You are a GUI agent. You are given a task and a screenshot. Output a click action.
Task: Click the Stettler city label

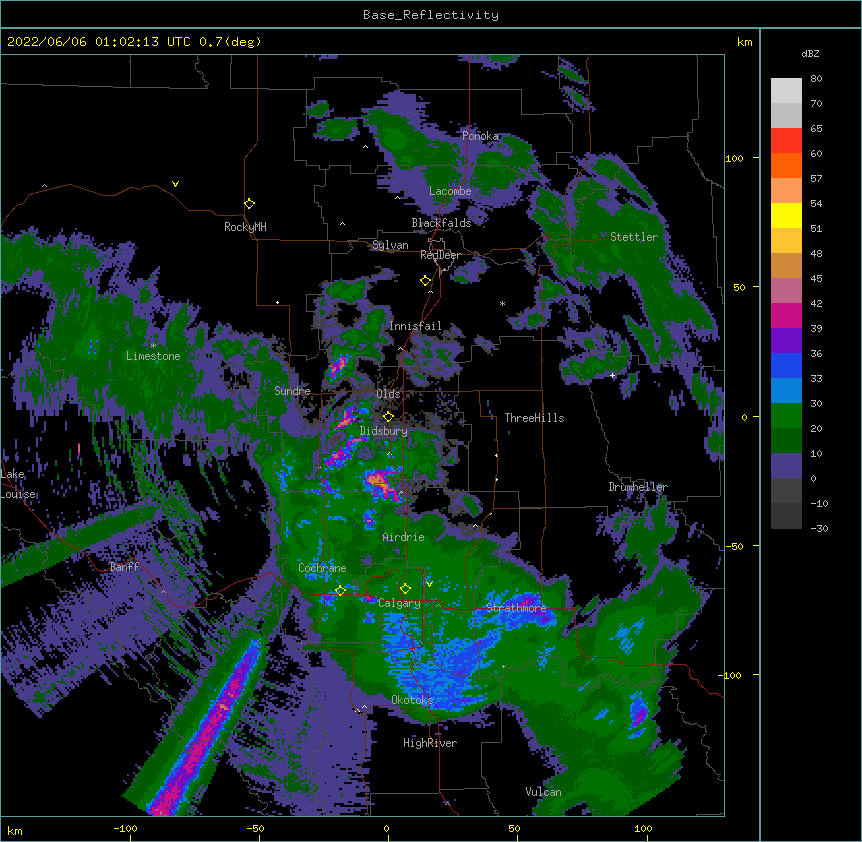click(634, 237)
